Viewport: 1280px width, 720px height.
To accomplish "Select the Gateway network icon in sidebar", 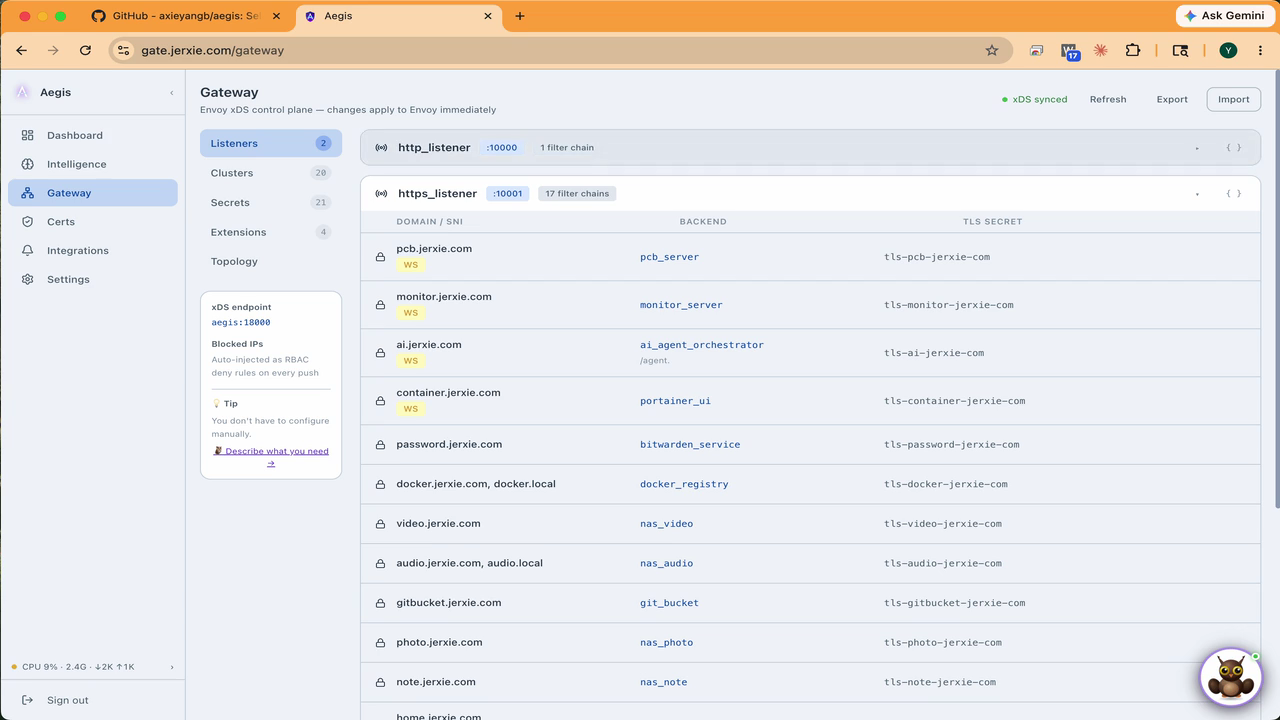I will (27, 193).
